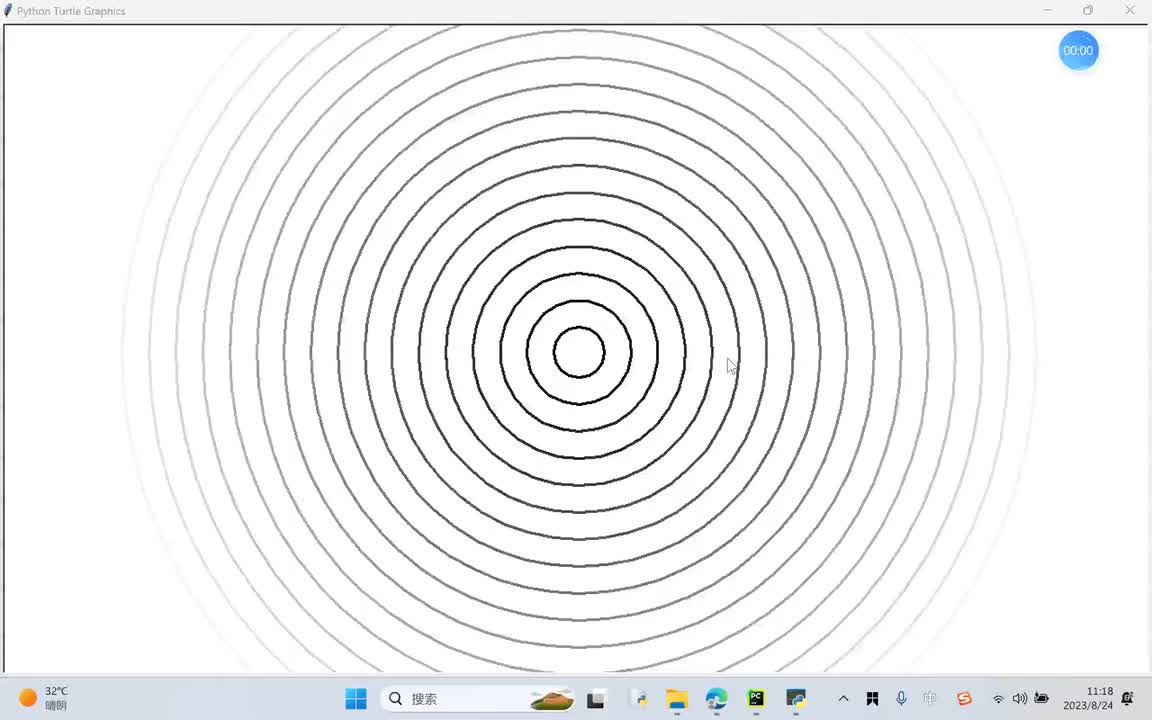Open the Wi-Fi network tray icon
This screenshot has width=1152, height=720.
pyautogui.click(x=998, y=699)
